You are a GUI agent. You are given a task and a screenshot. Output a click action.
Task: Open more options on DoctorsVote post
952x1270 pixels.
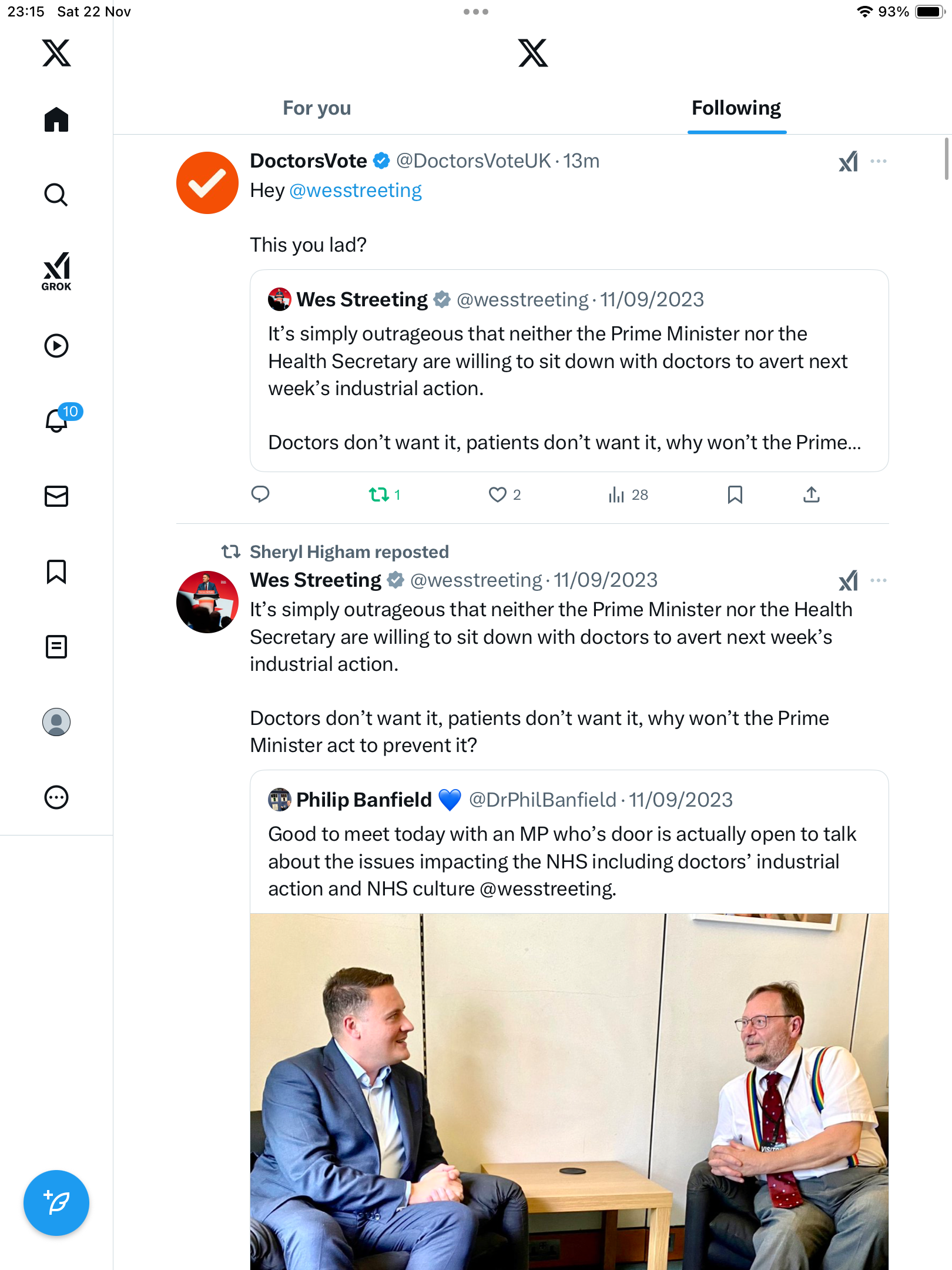coord(879,161)
